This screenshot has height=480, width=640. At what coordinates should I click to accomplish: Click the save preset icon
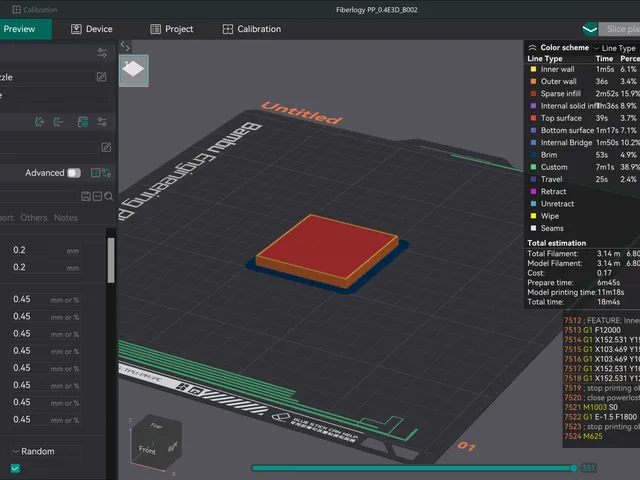[86, 196]
